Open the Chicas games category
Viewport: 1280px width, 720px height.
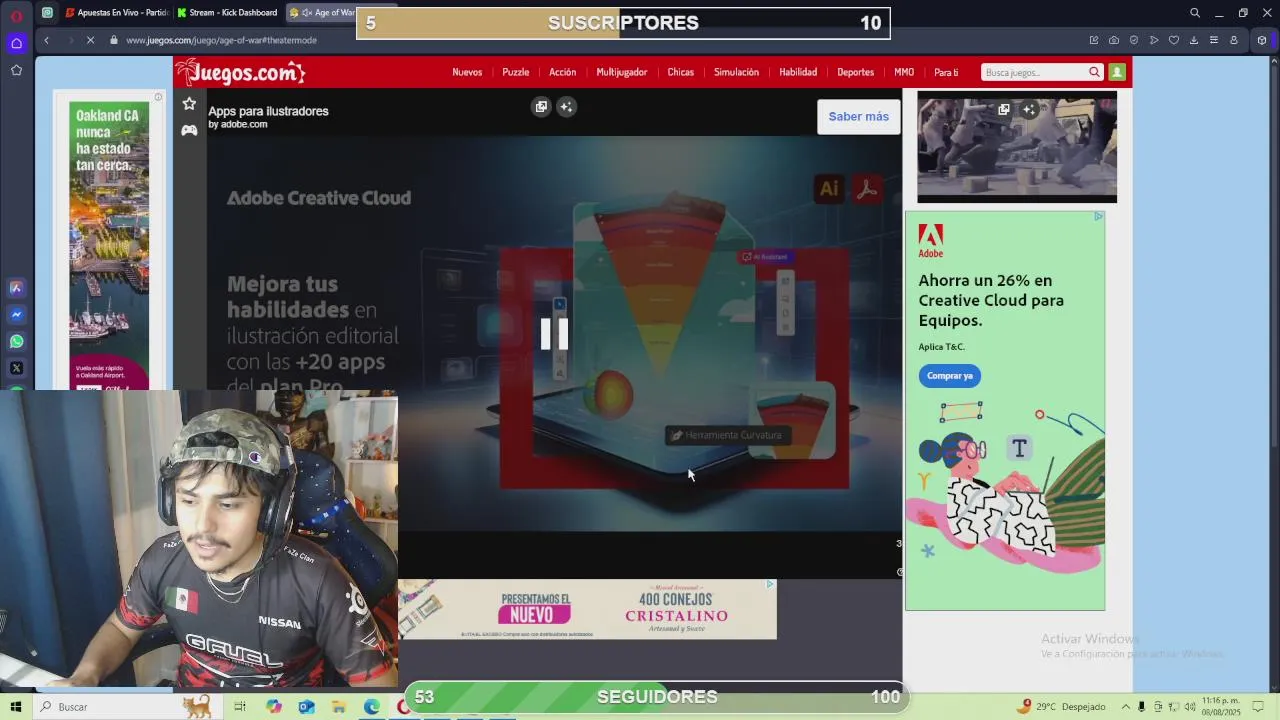(681, 72)
